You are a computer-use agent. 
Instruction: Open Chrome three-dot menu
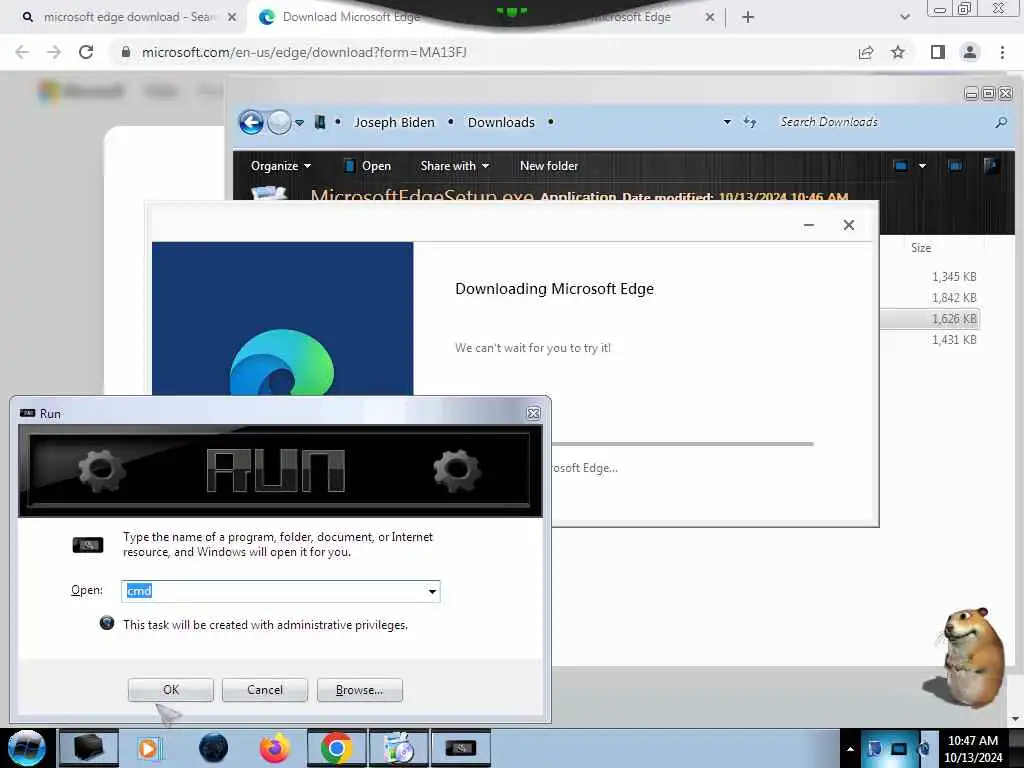click(x=1002, y=52)
